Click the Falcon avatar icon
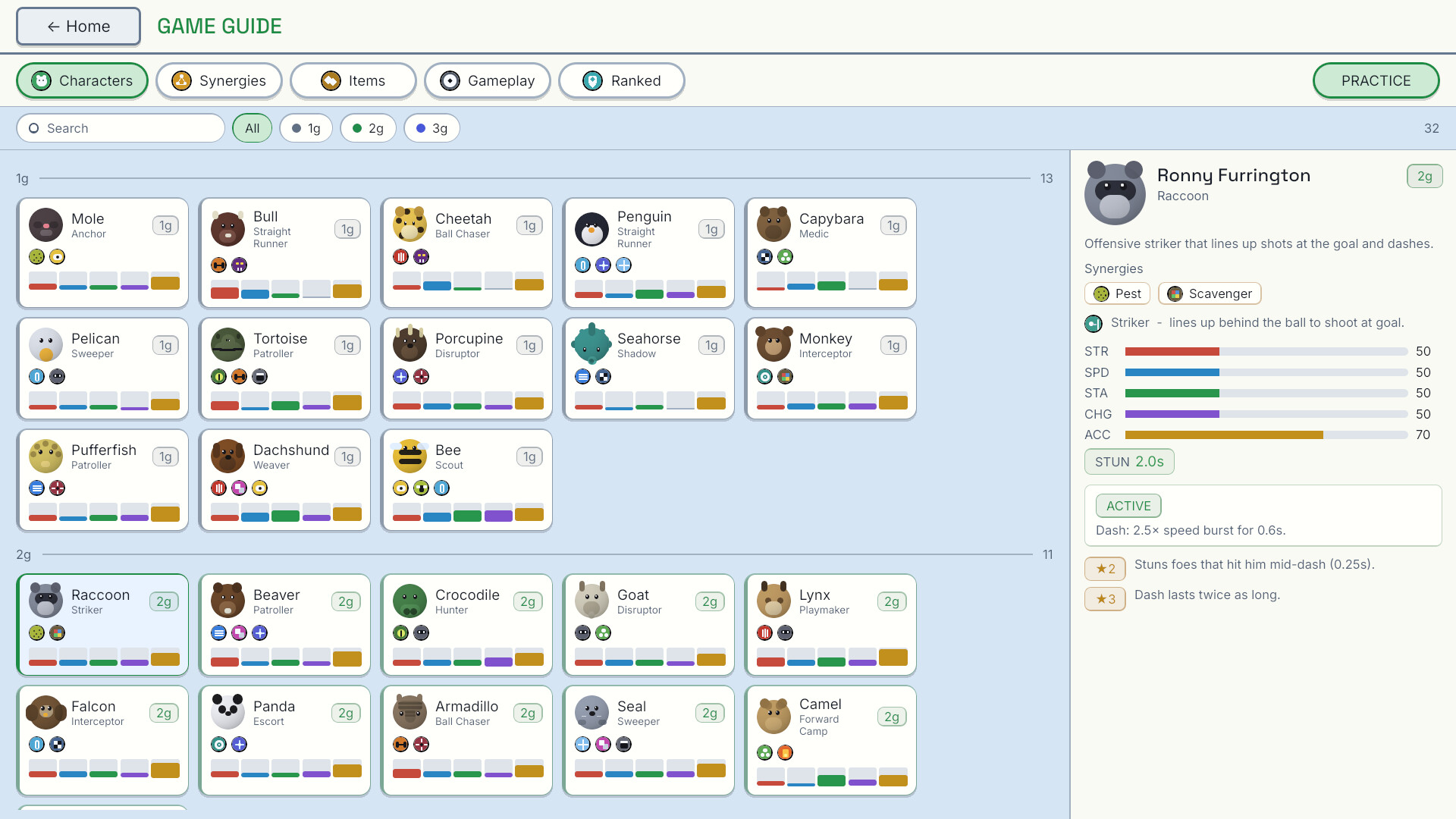Viewport: 1456px width, 819px height. 45,713
